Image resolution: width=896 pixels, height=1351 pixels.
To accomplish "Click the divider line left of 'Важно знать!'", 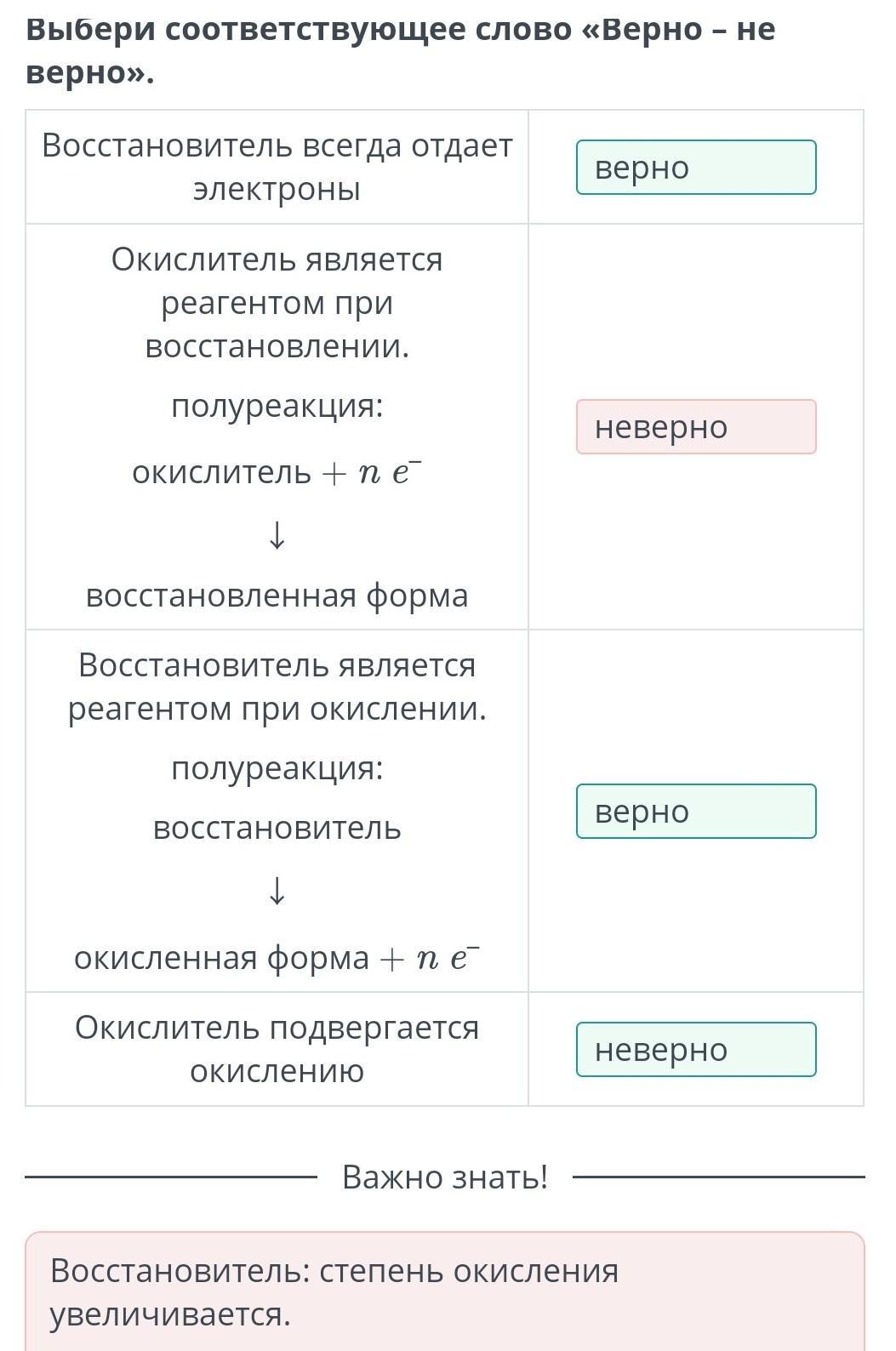I will point(171,1177).
